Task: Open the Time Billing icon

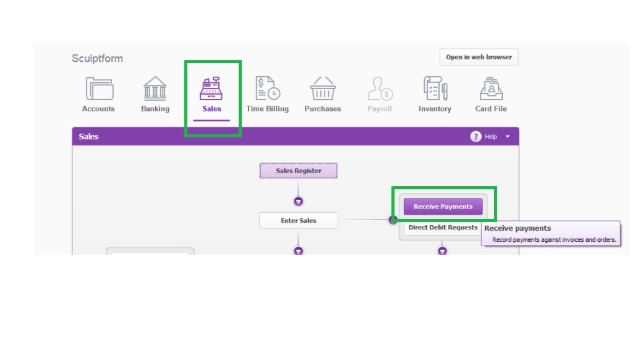Action: (268, 89)
